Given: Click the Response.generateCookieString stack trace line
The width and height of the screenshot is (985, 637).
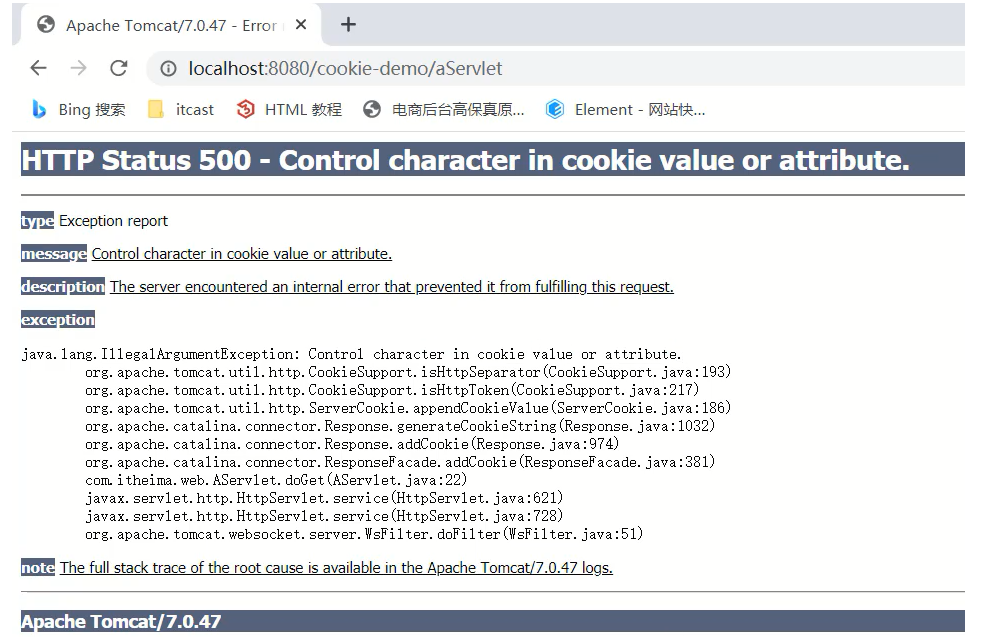Looking at the screenshot, I should click(x=400, y=427).
